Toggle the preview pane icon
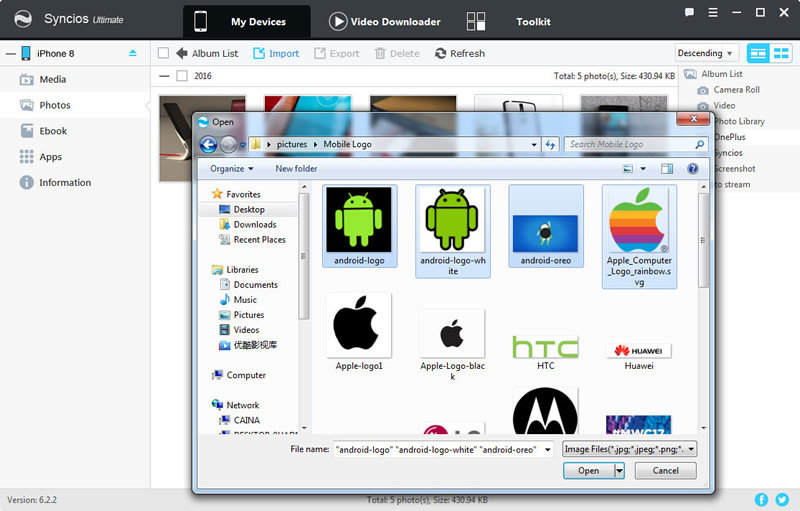The image size is (800, 511). point(667,169)
